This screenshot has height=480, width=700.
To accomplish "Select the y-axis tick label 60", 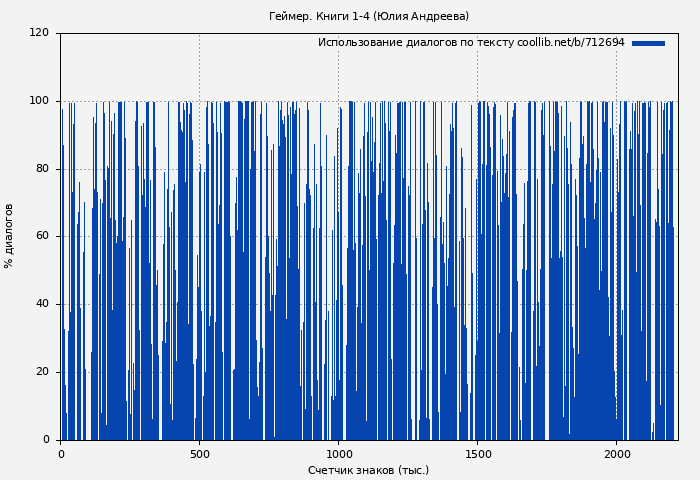I will tap(42, 237).
